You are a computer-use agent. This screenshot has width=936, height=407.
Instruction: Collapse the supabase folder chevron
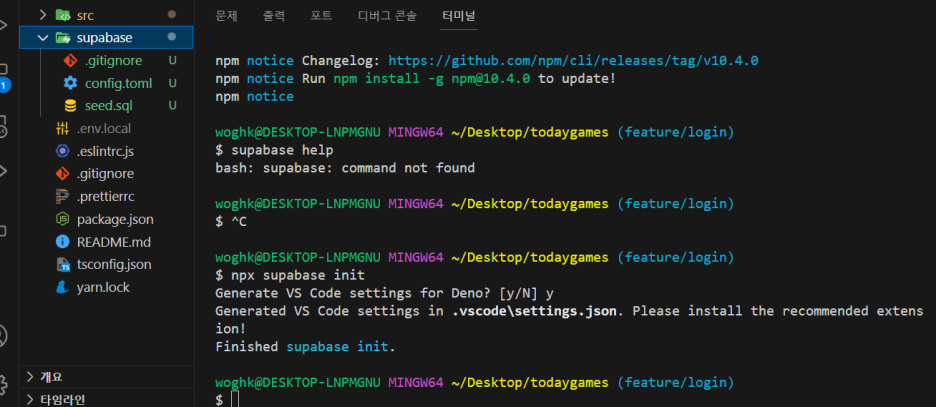(x=42, y=38)
